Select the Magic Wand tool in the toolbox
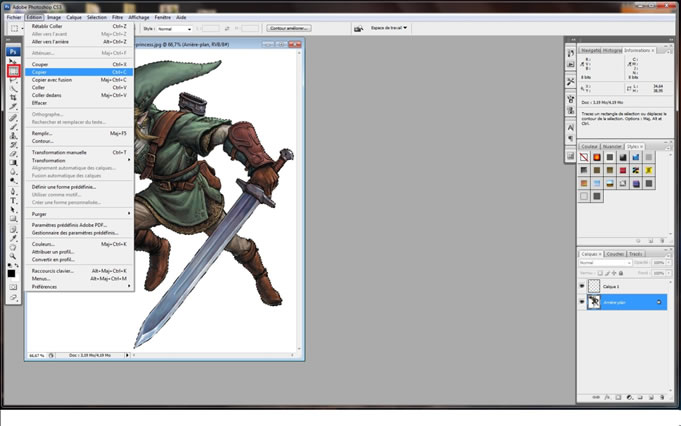Viewport: 681px width, 426px height. (x=13, y=89)
